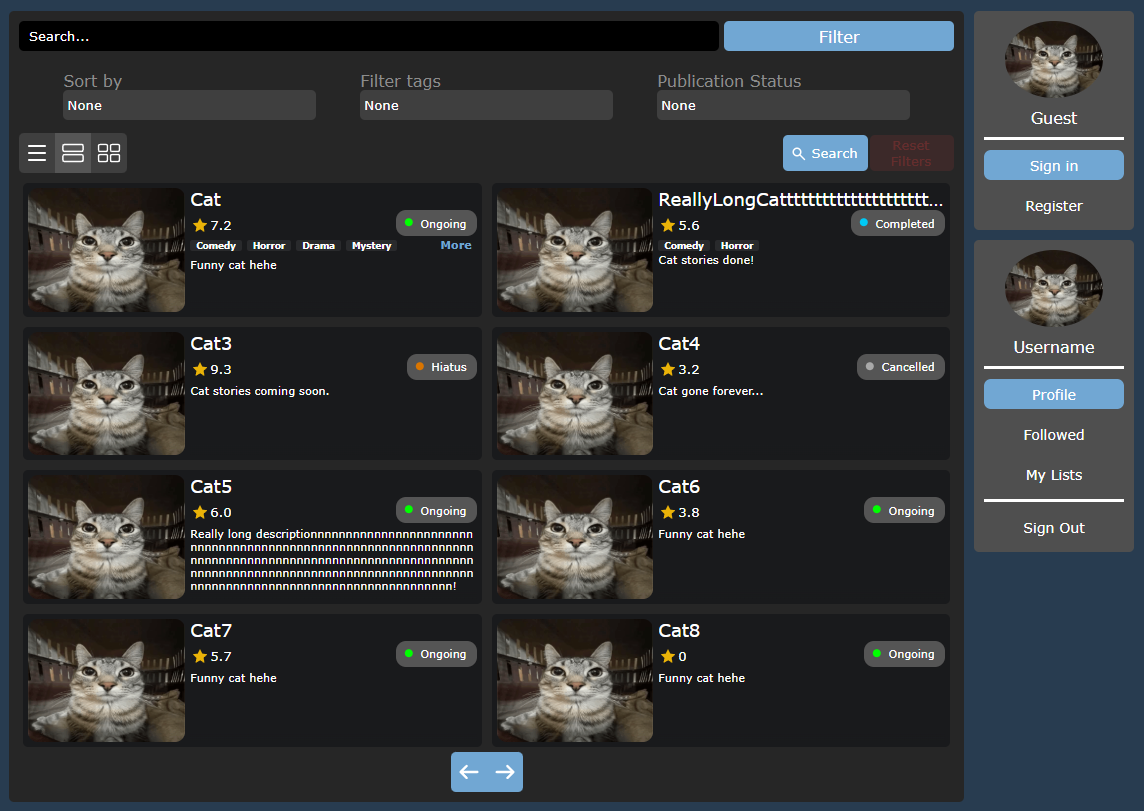This screenshot has width=1144, height=811.
Task: Select the two-row card view icon
Action: coord(73,153)
